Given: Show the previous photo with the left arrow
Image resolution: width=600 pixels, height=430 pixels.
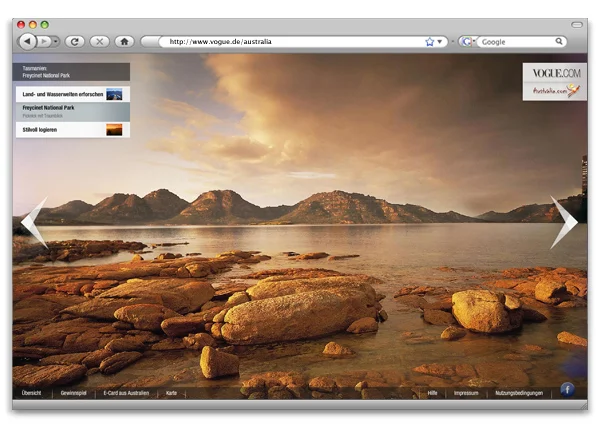Looking at the screenshot, I should tap(34, 222).
